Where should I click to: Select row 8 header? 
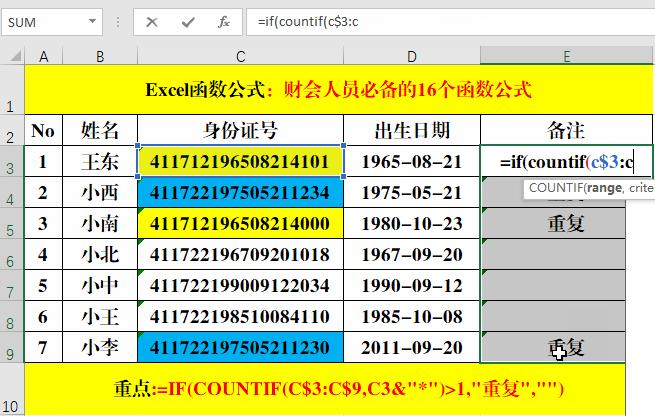pos(12,316)
